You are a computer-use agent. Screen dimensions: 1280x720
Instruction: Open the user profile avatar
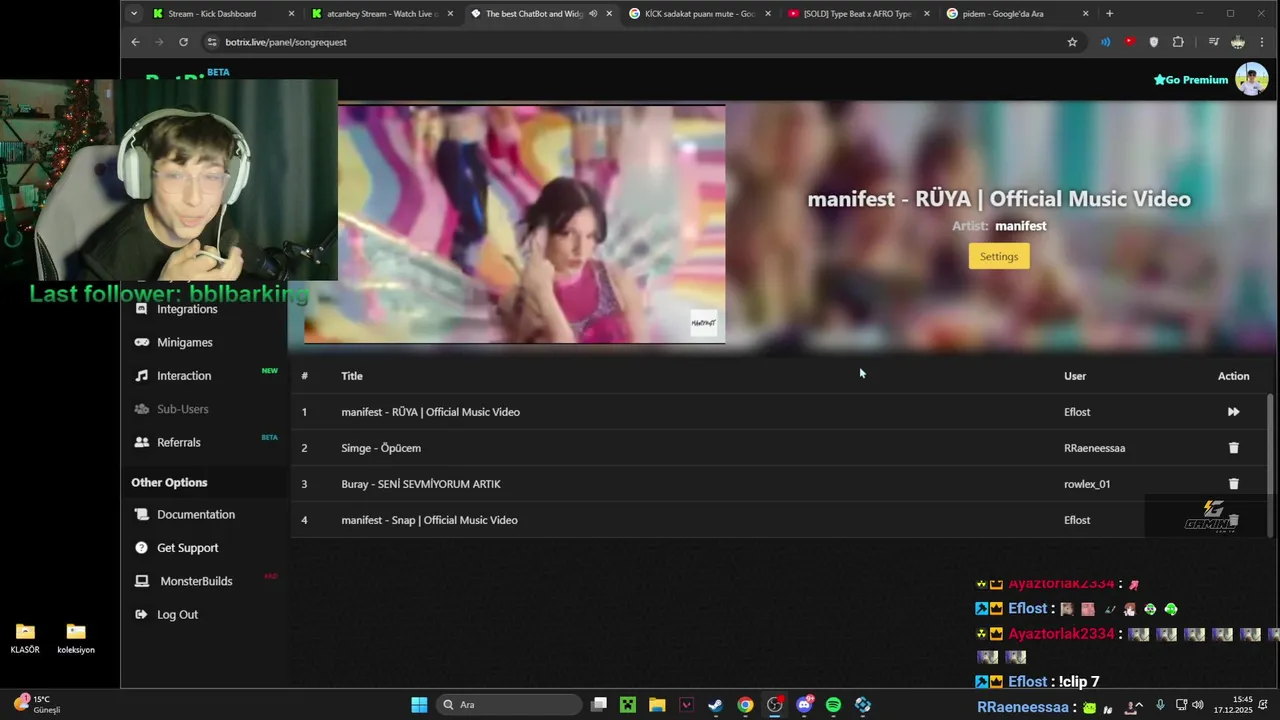click(x=1251, y=79)
